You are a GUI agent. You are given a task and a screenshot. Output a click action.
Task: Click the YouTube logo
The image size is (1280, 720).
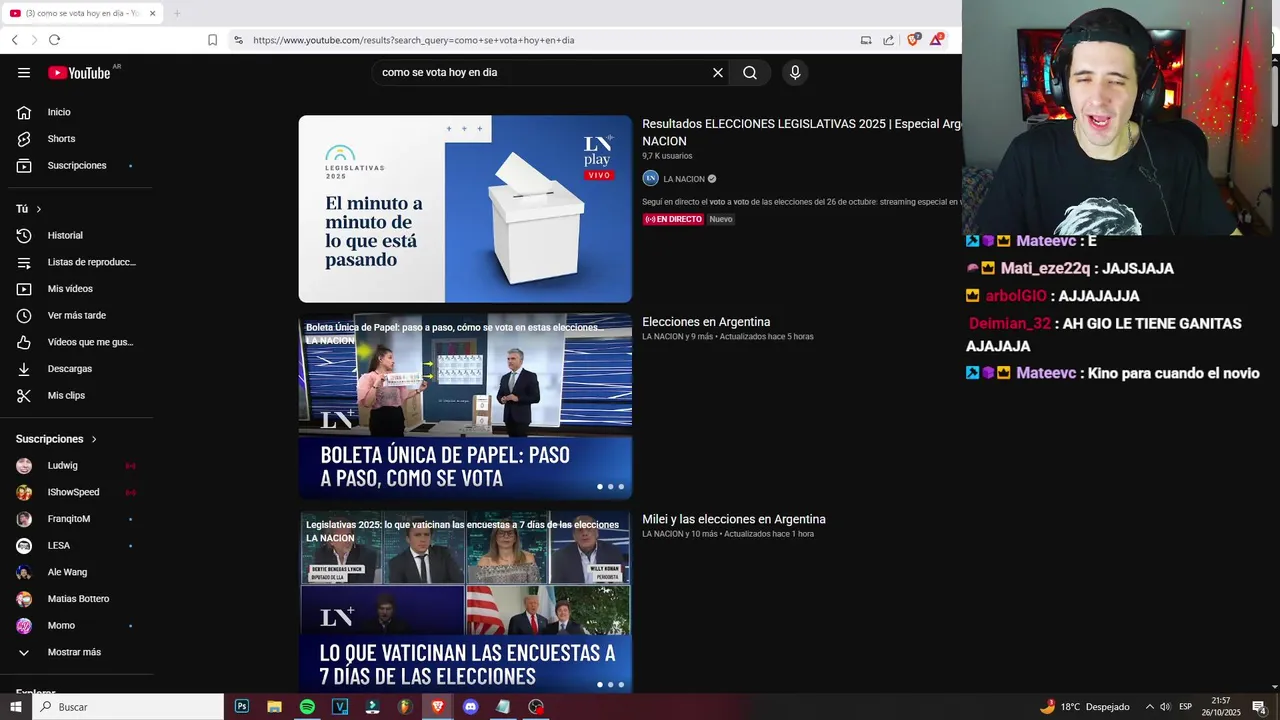pos(79,72)
